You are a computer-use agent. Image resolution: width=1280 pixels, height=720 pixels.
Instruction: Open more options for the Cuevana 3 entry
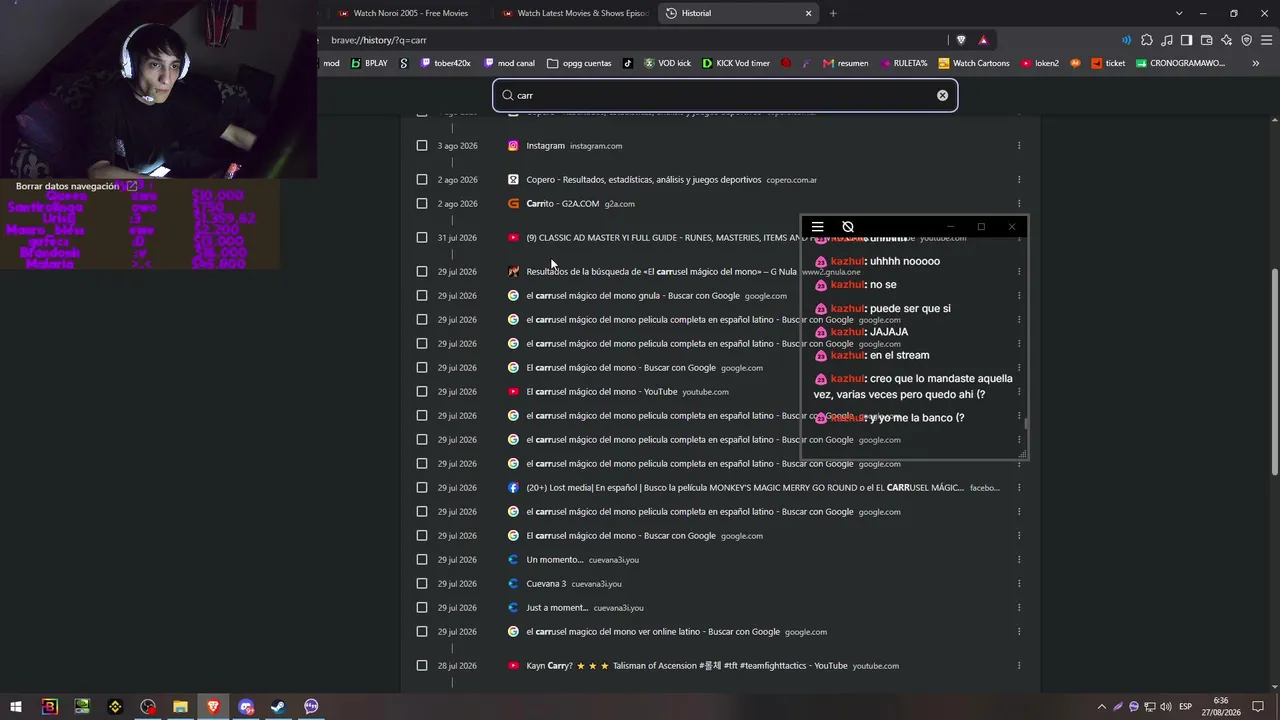(x=1019, y=584)
